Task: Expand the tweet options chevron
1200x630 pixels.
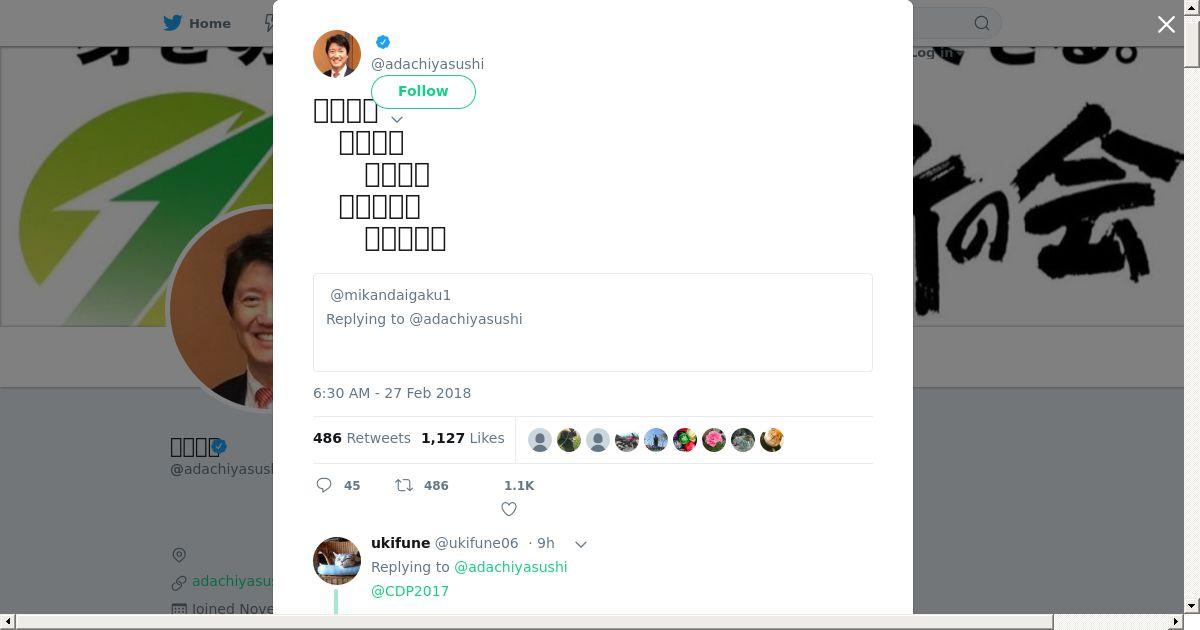Action: click(x=397, y=120)
